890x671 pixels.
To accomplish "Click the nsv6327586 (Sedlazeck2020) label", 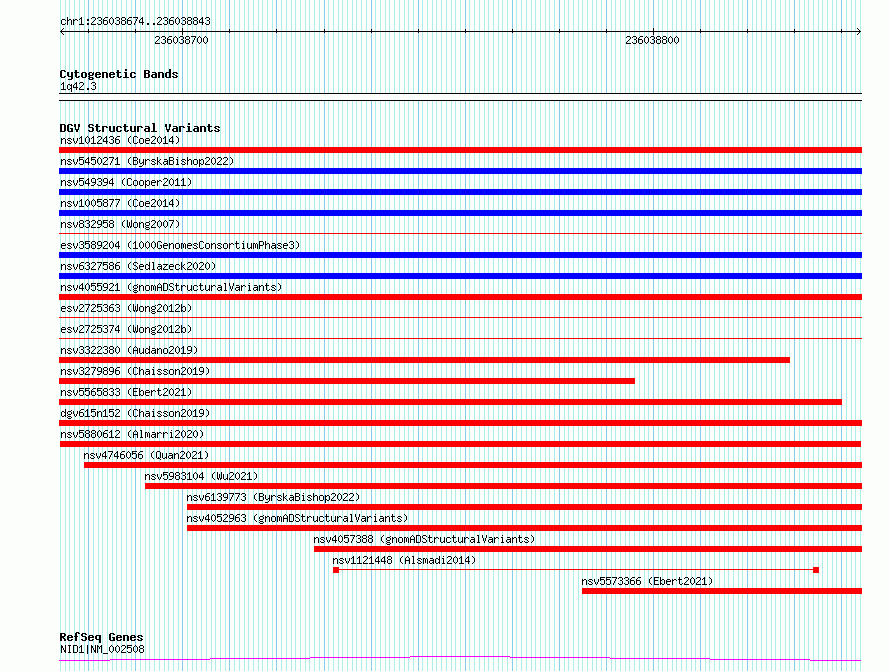I will (138, 266).
